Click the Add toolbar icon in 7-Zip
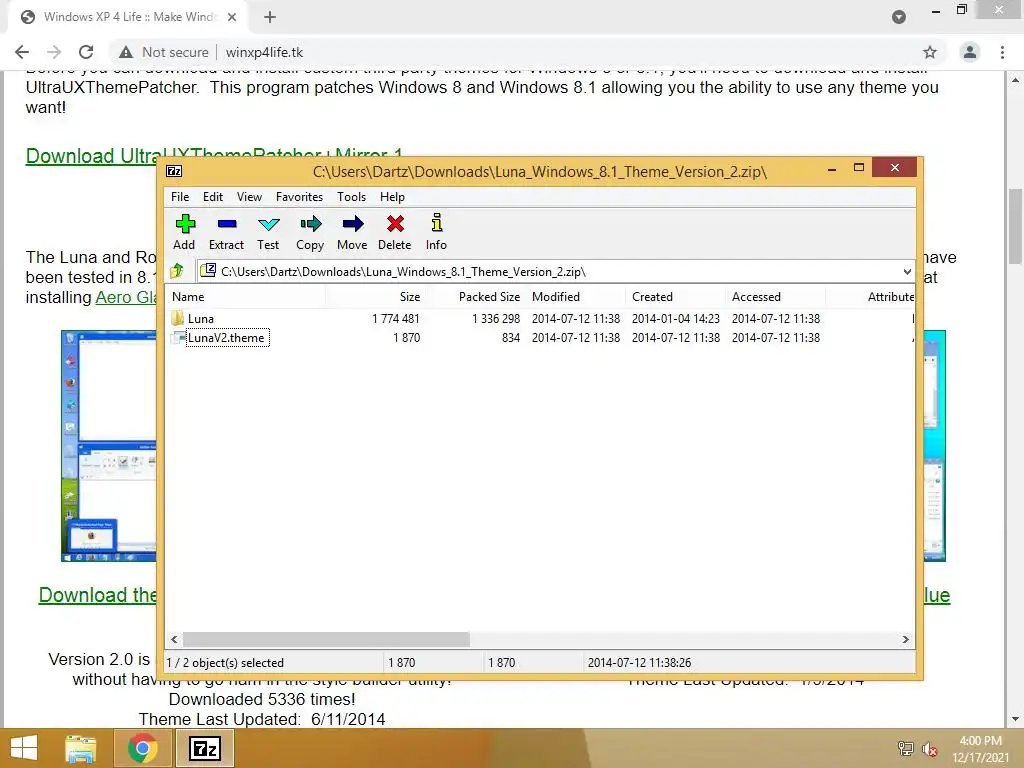The image size is (1024, 768). click(185, 225)
